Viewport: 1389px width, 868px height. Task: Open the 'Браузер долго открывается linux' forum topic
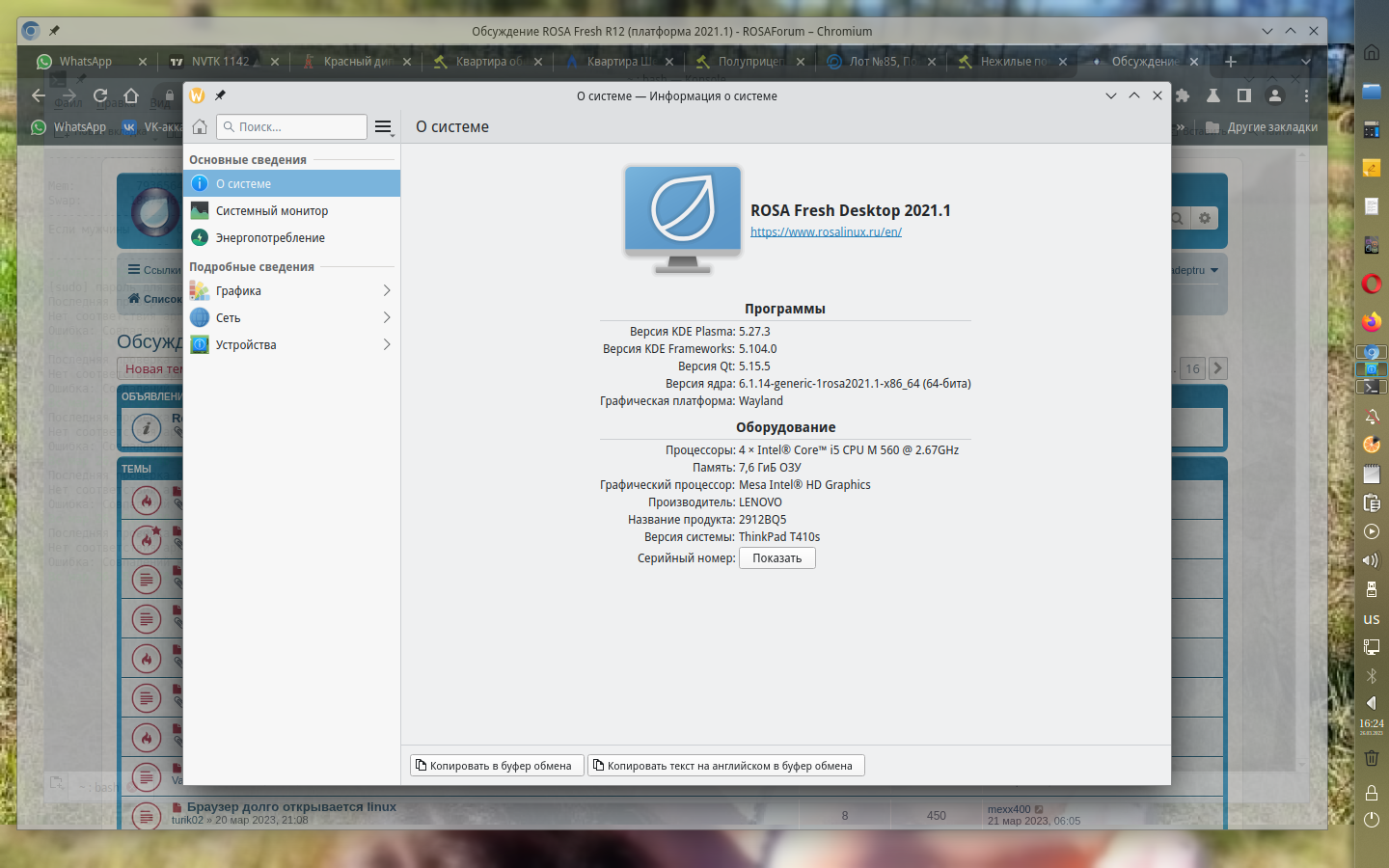coord(291,807)
